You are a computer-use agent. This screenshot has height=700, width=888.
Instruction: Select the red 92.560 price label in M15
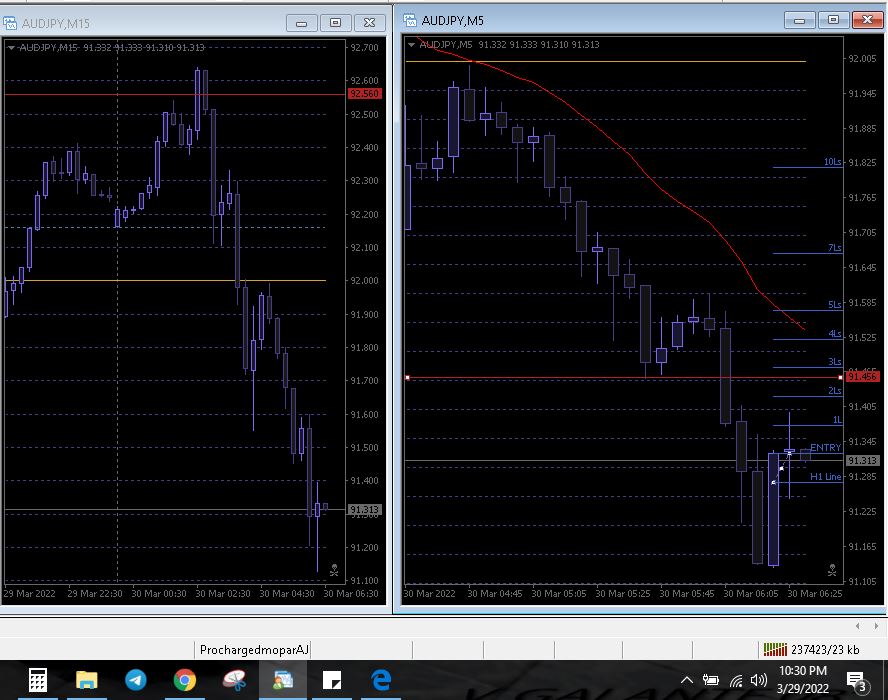[364, 93]
